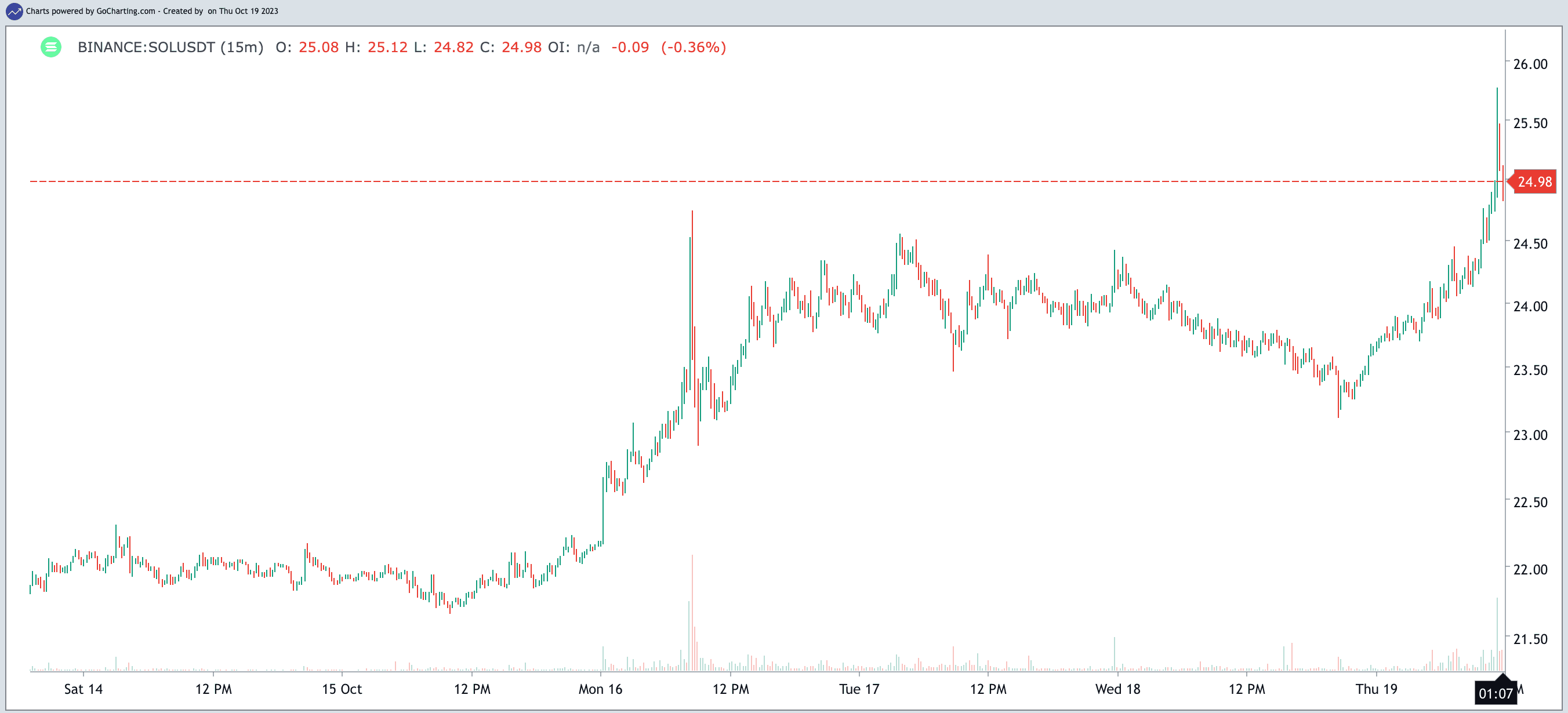Select the Mon 16 time axis label
1568x713 pixels.
click(600, 689)
